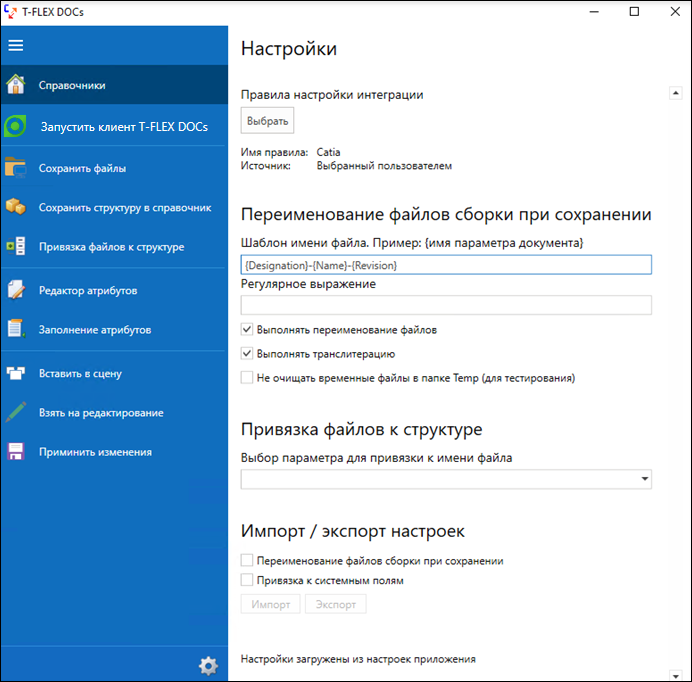Select Сохранить структуру в справочник
This screenshot has width=692, height=682.
114,207
